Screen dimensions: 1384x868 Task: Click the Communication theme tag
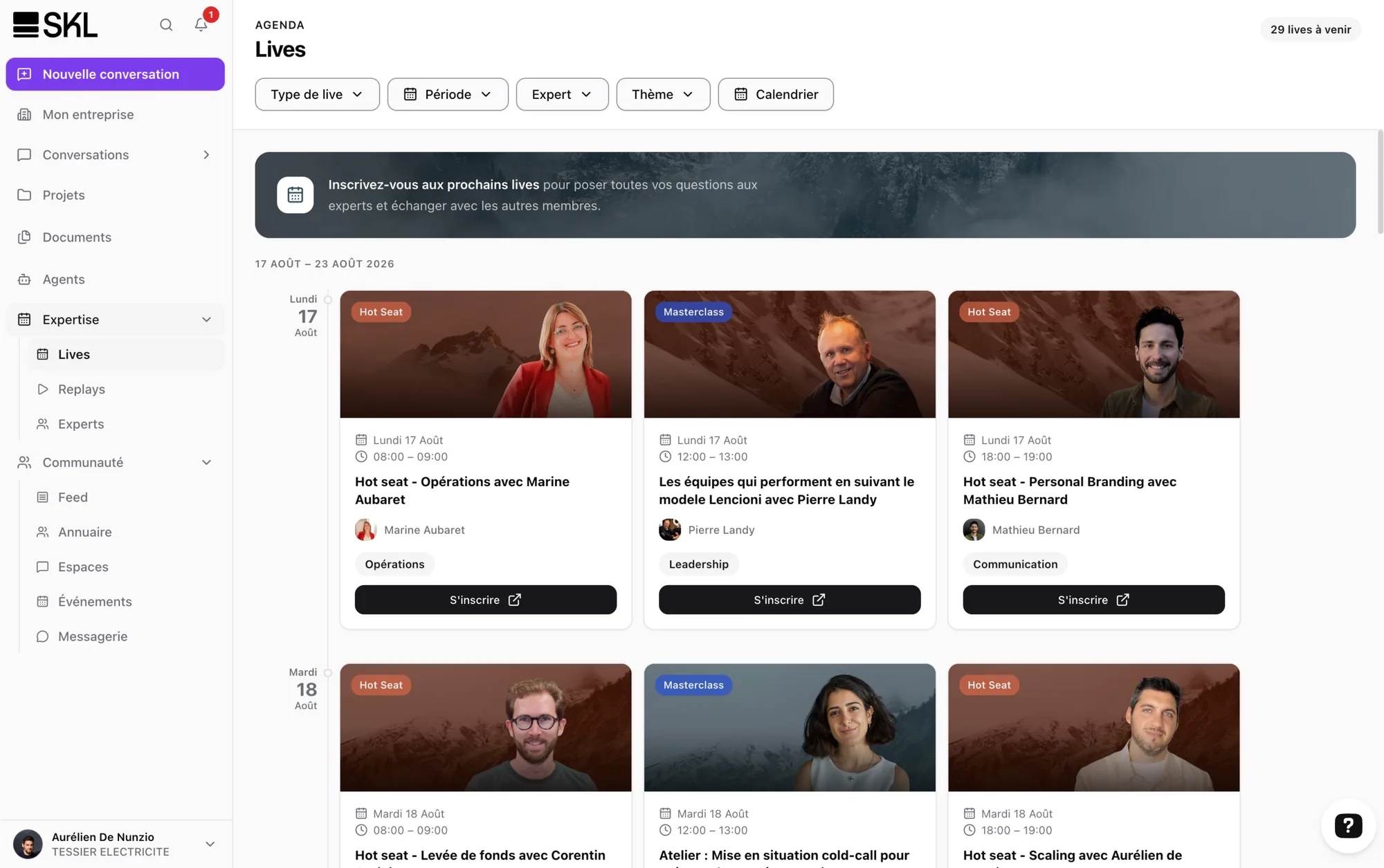click(1015, 564)
